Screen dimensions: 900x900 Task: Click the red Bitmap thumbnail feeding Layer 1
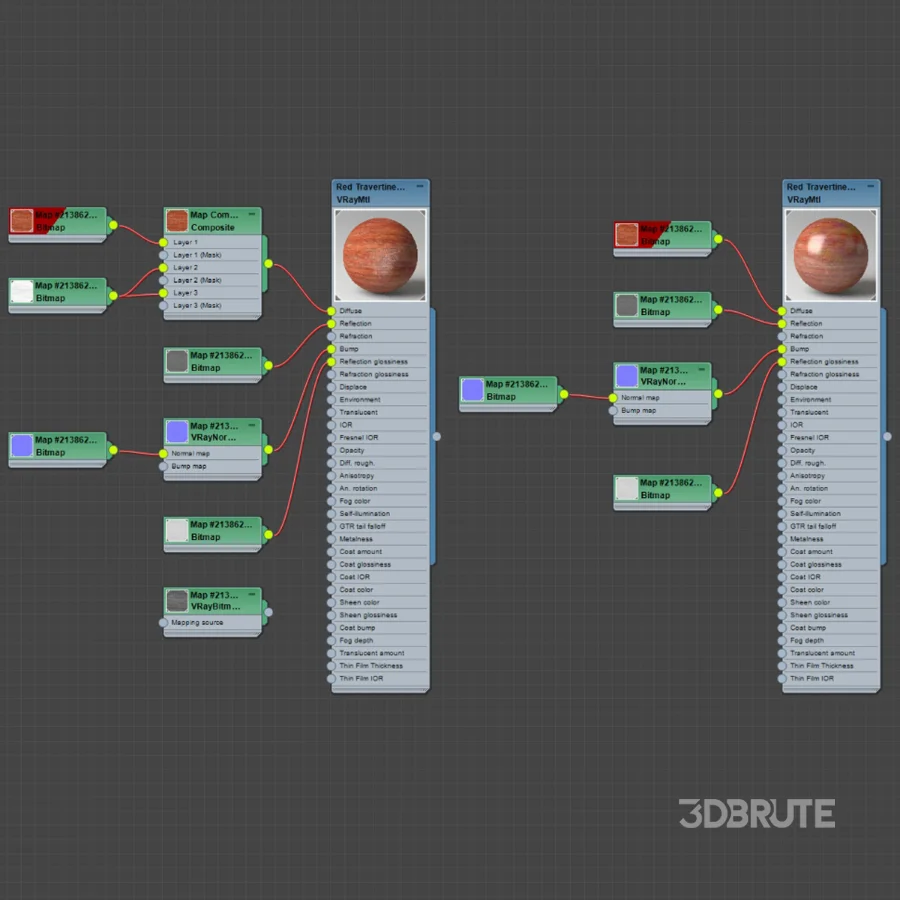(x=22, y=221)
